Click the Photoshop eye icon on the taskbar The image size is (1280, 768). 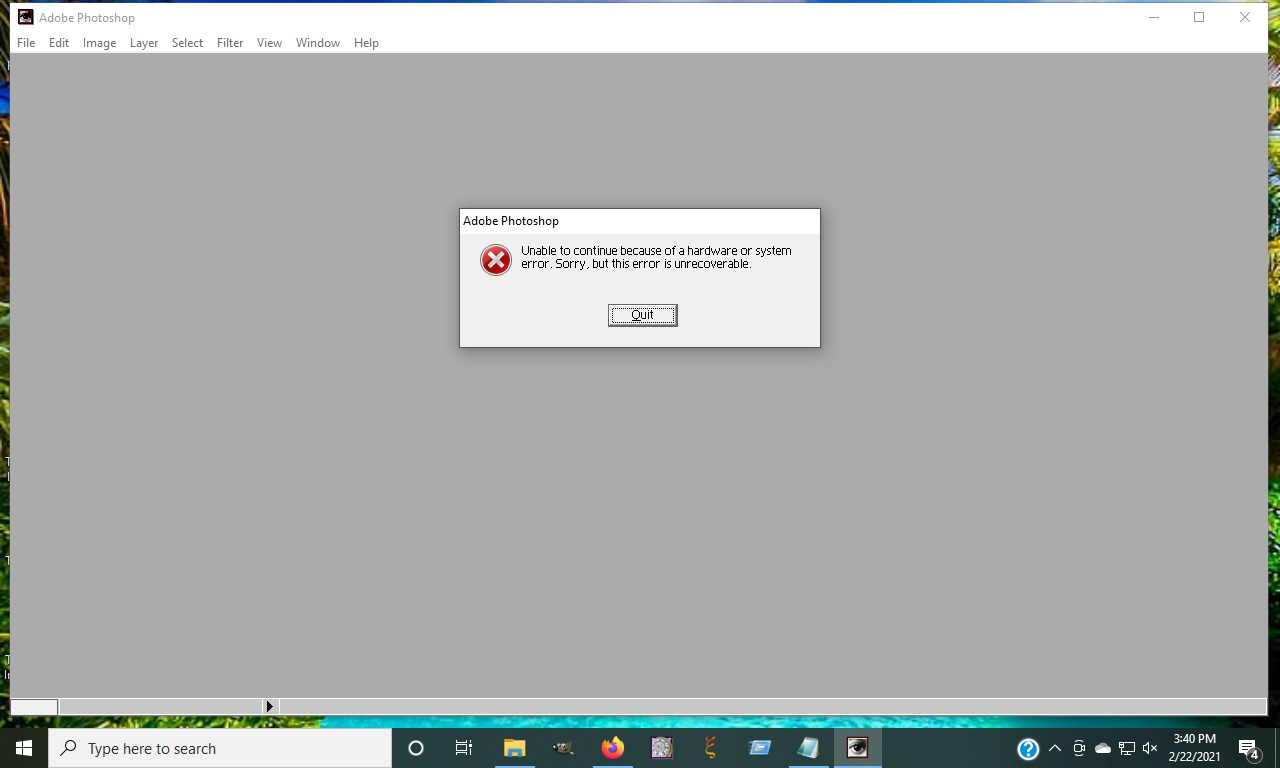click(x=857, y=748)
